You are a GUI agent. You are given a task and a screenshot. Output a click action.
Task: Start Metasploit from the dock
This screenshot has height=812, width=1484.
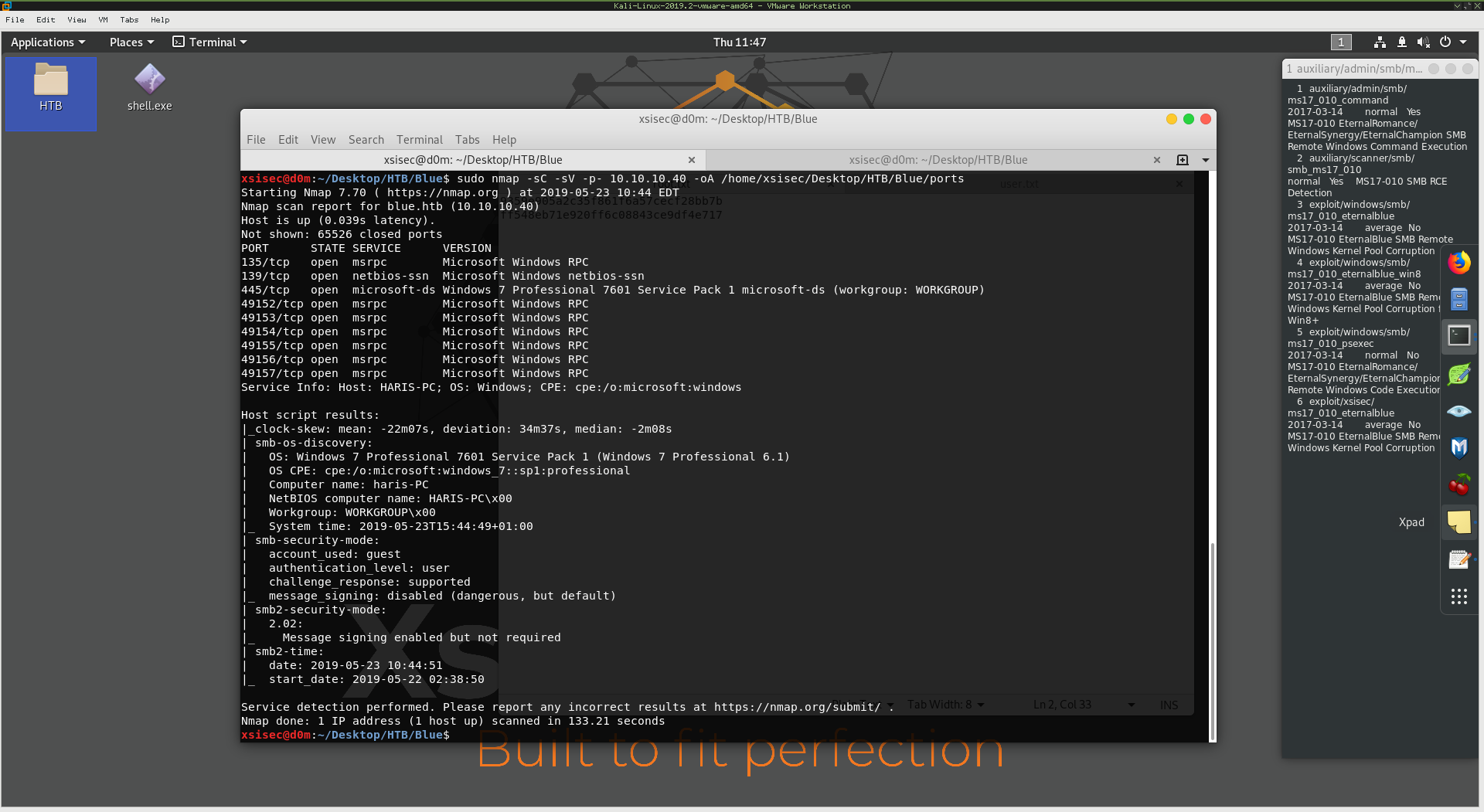pyautogui.click(x=1459, y=448)
